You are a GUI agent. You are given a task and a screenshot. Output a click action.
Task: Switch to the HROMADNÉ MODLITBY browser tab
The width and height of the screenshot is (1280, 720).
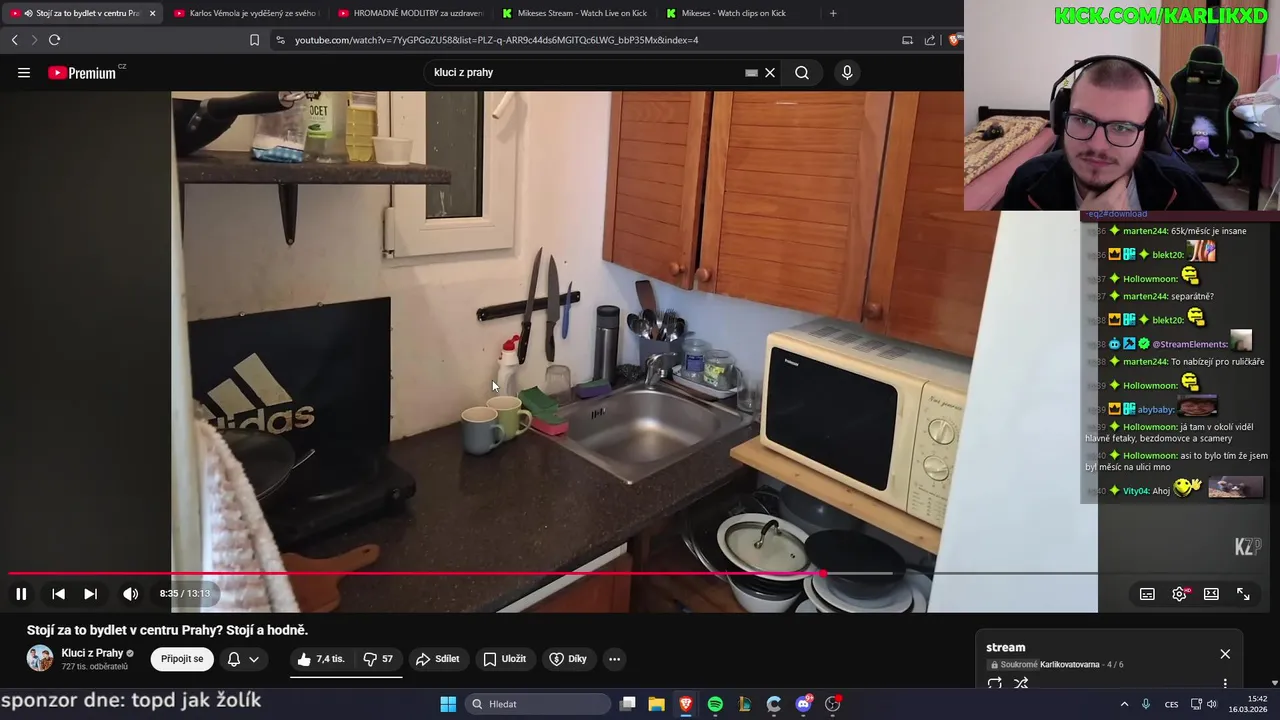click(410, 13)
